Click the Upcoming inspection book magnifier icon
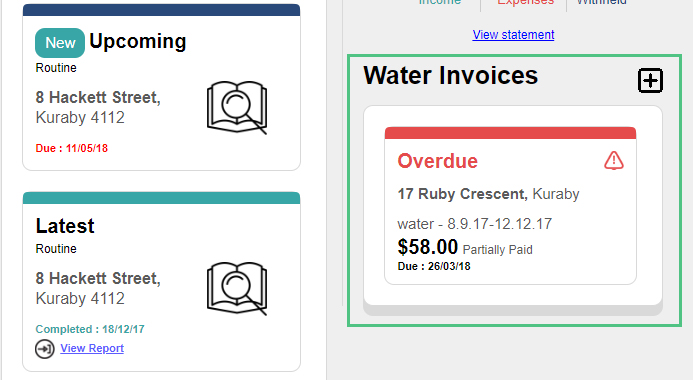Viewport: 693px width, 380px height. (x=237, y=107)
